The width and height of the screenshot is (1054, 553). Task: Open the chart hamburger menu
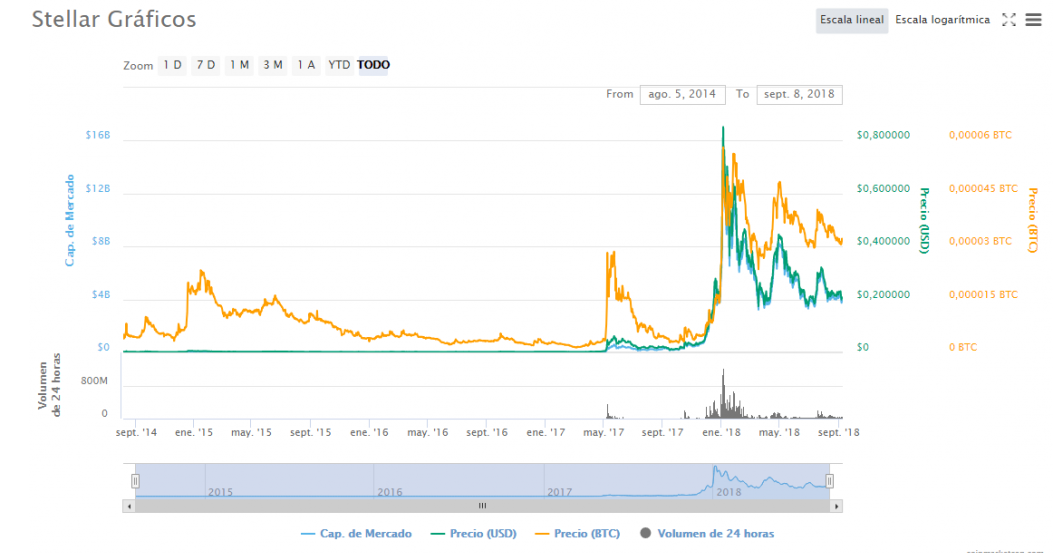(x=1033, y=20)
